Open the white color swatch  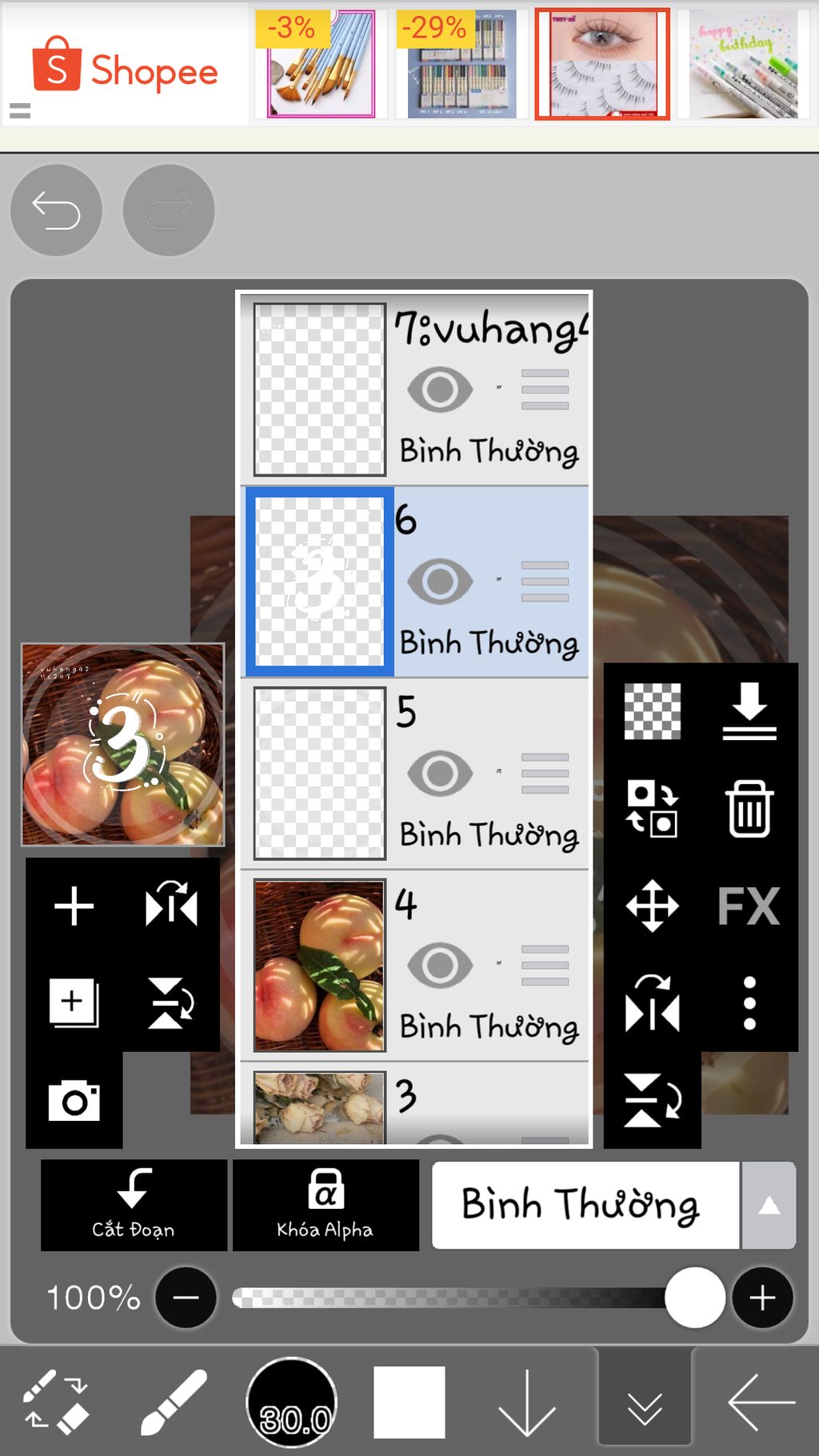coord(409,1402)
